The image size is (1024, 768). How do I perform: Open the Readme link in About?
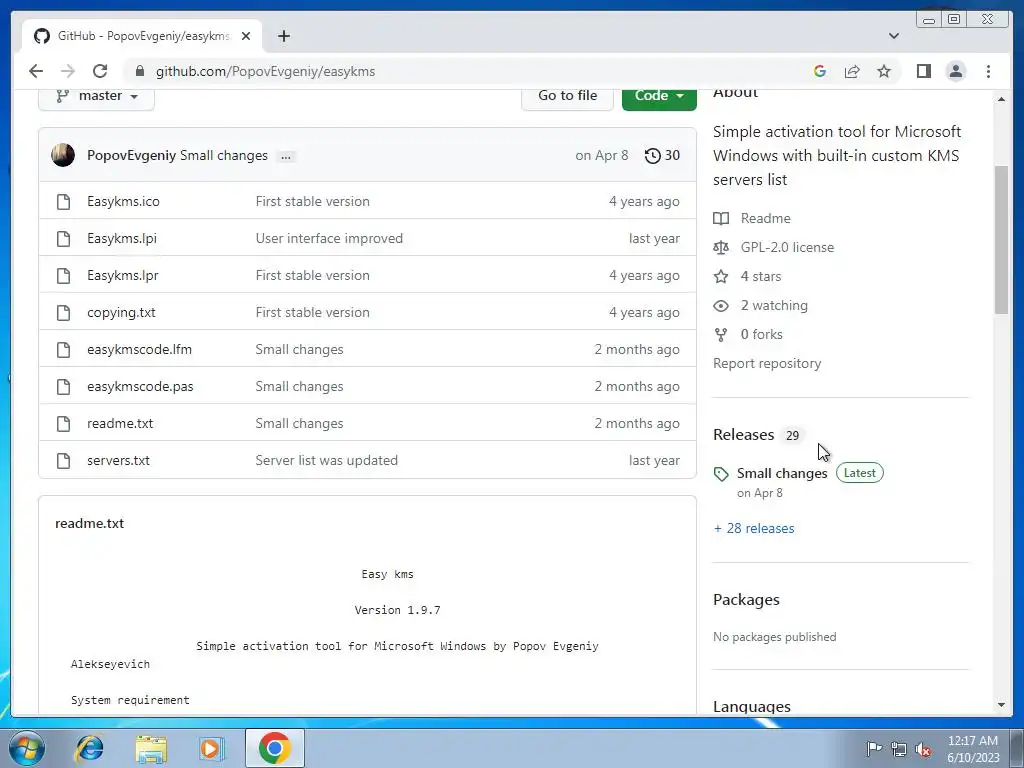(x=765, y=218)
